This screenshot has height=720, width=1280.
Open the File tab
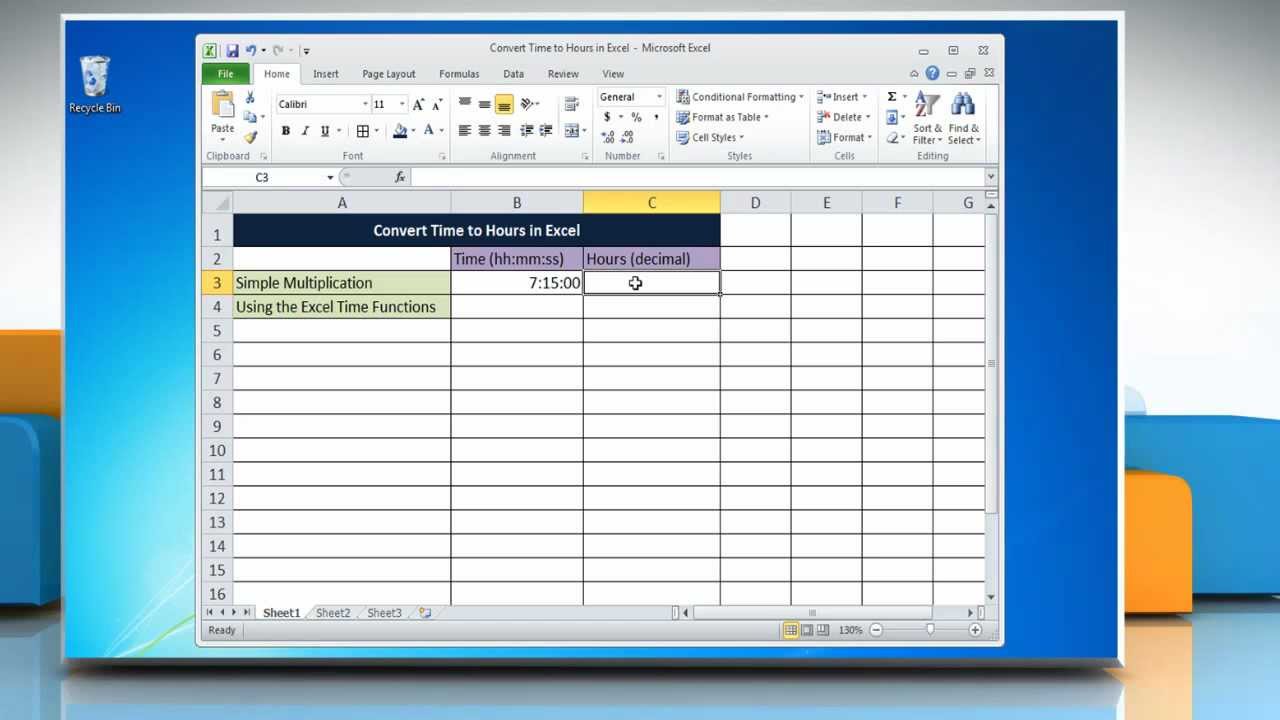(x=226, y=74)
